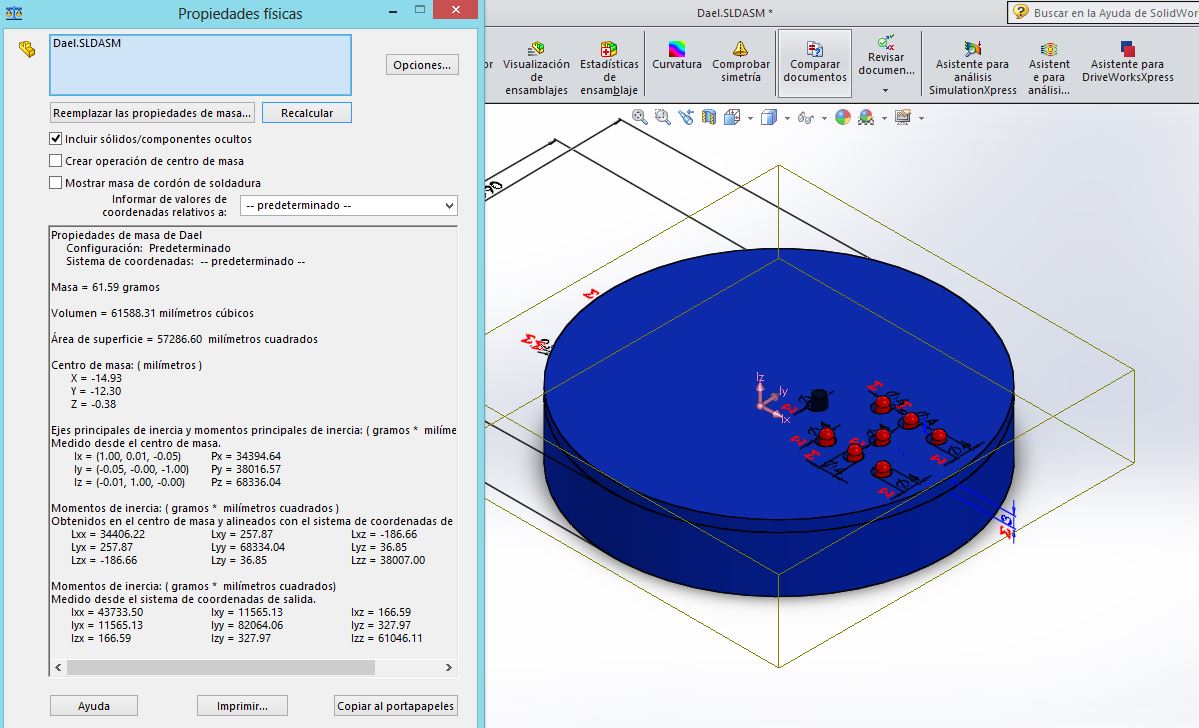Click the 'Lzz = 38007.00' inertia value
The height and width of the screenshot is (728, 1199).
(x=388, y=560)
